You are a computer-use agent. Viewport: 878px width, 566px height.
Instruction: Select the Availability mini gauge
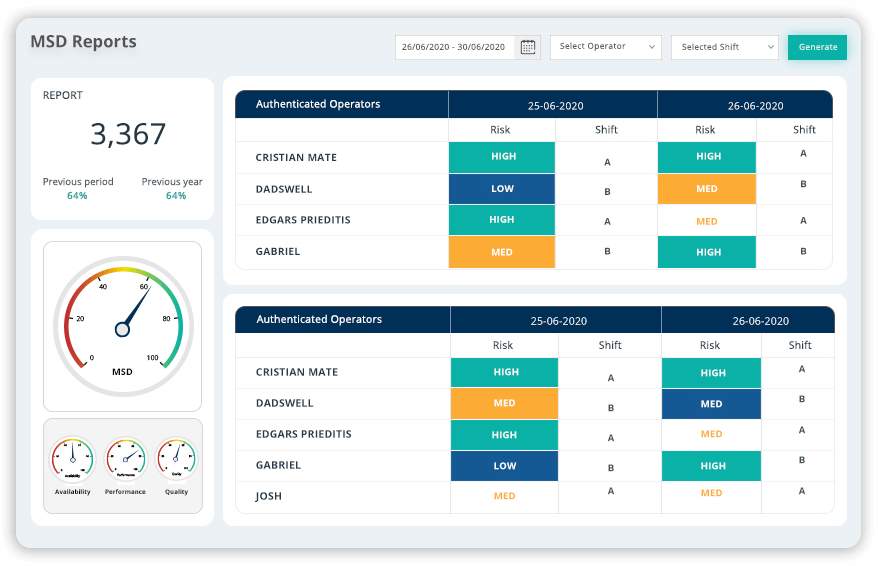click(x=72, y=460)
